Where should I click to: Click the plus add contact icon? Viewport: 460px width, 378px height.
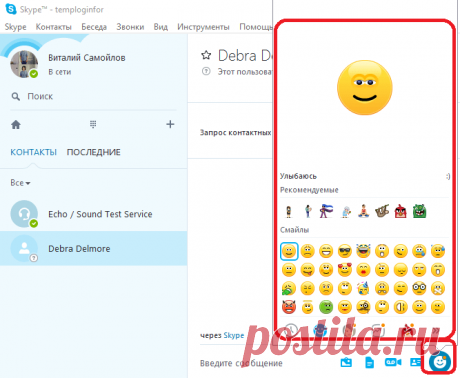(x=170, y=124)
